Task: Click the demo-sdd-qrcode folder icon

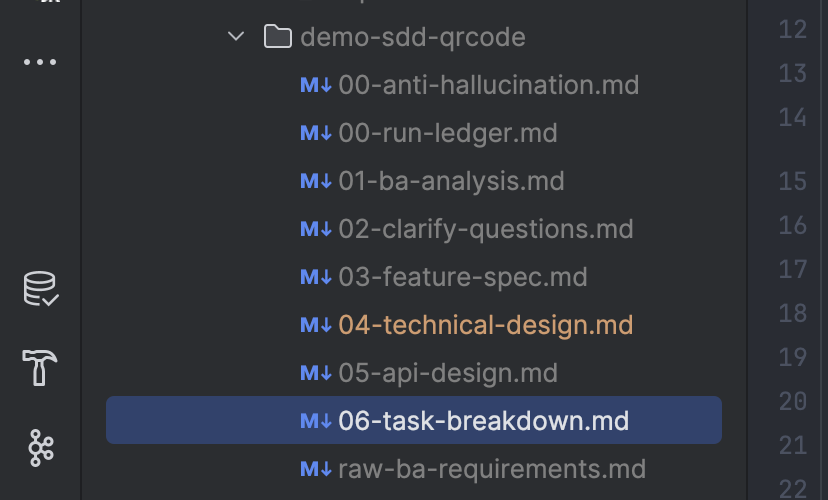Action: 277,37
